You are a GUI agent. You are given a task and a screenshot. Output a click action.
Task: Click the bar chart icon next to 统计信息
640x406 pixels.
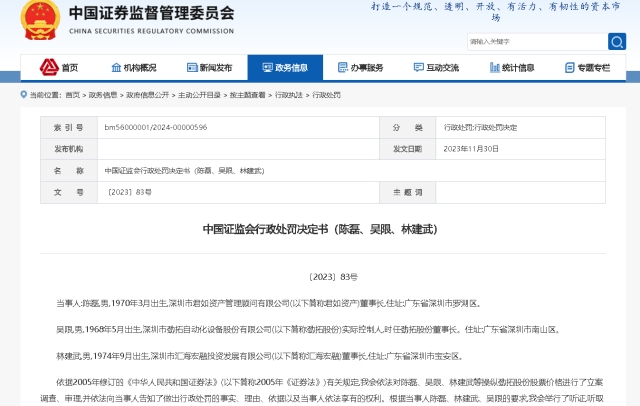(494, 68)
